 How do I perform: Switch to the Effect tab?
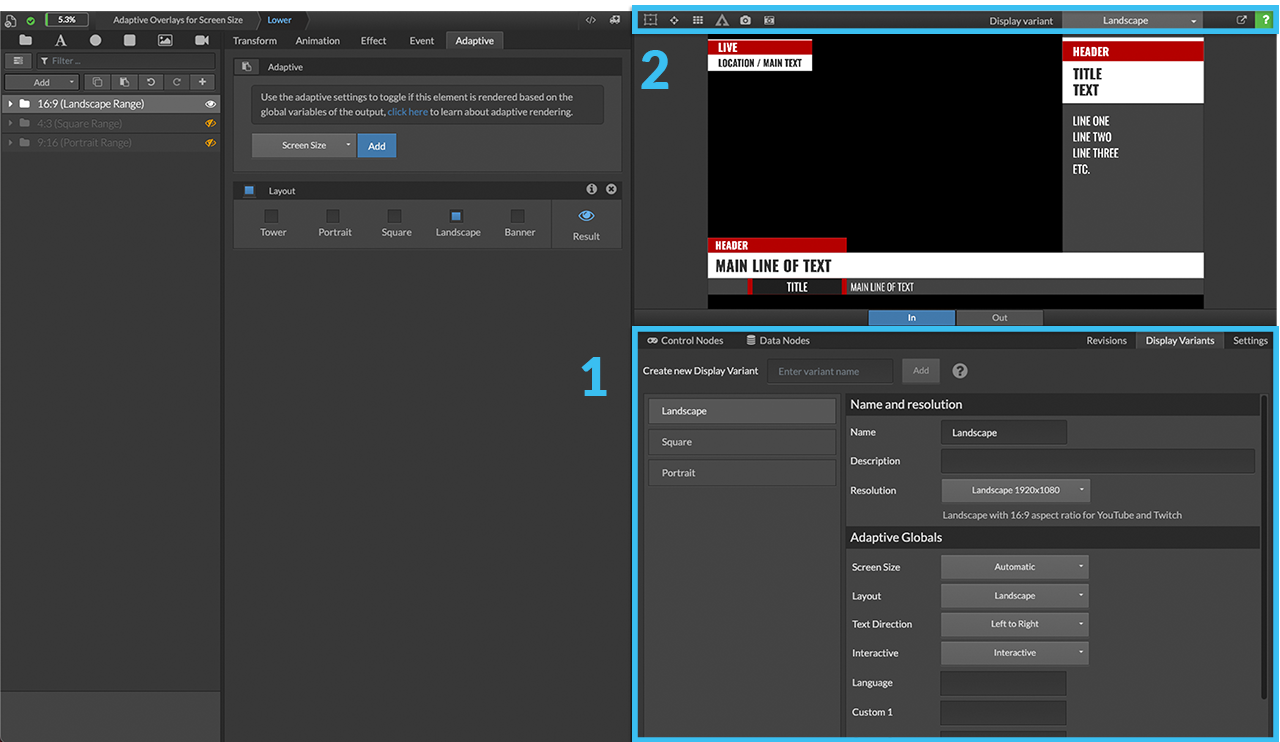pyautogui.click(x=374, y=41)
